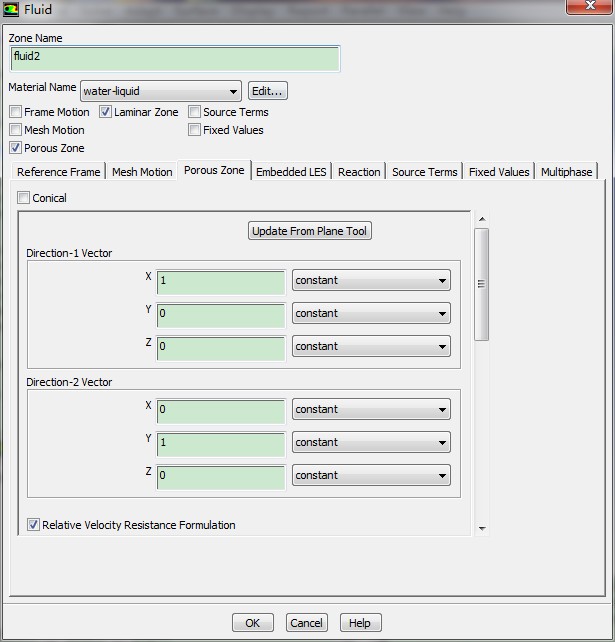Expand Direction-1 Vector X constant dropdown
The width and height of the screenshot is (615, 642).
(371, 281)
